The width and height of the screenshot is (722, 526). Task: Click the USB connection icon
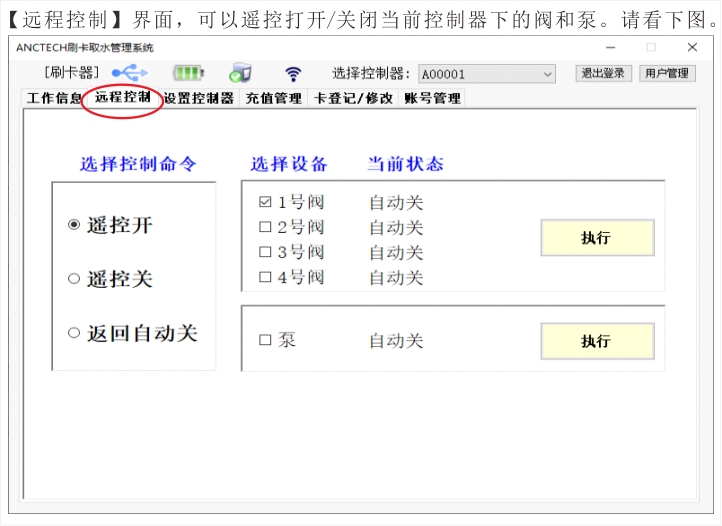(130, 73)
